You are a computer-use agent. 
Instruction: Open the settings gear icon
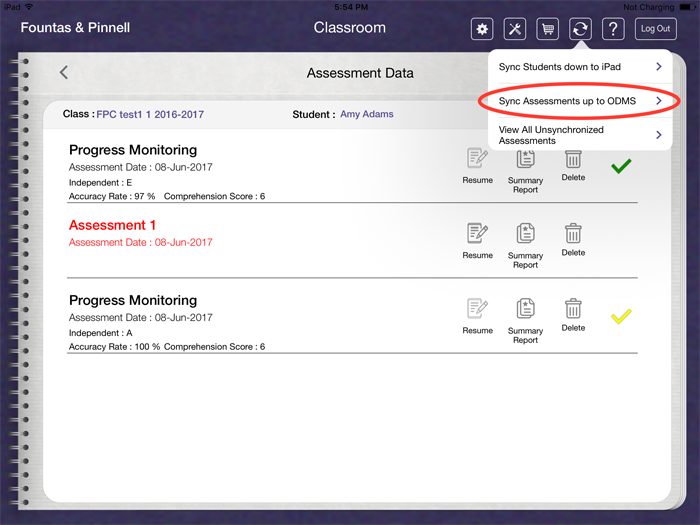pyautogui.click(x=482, y=29)
